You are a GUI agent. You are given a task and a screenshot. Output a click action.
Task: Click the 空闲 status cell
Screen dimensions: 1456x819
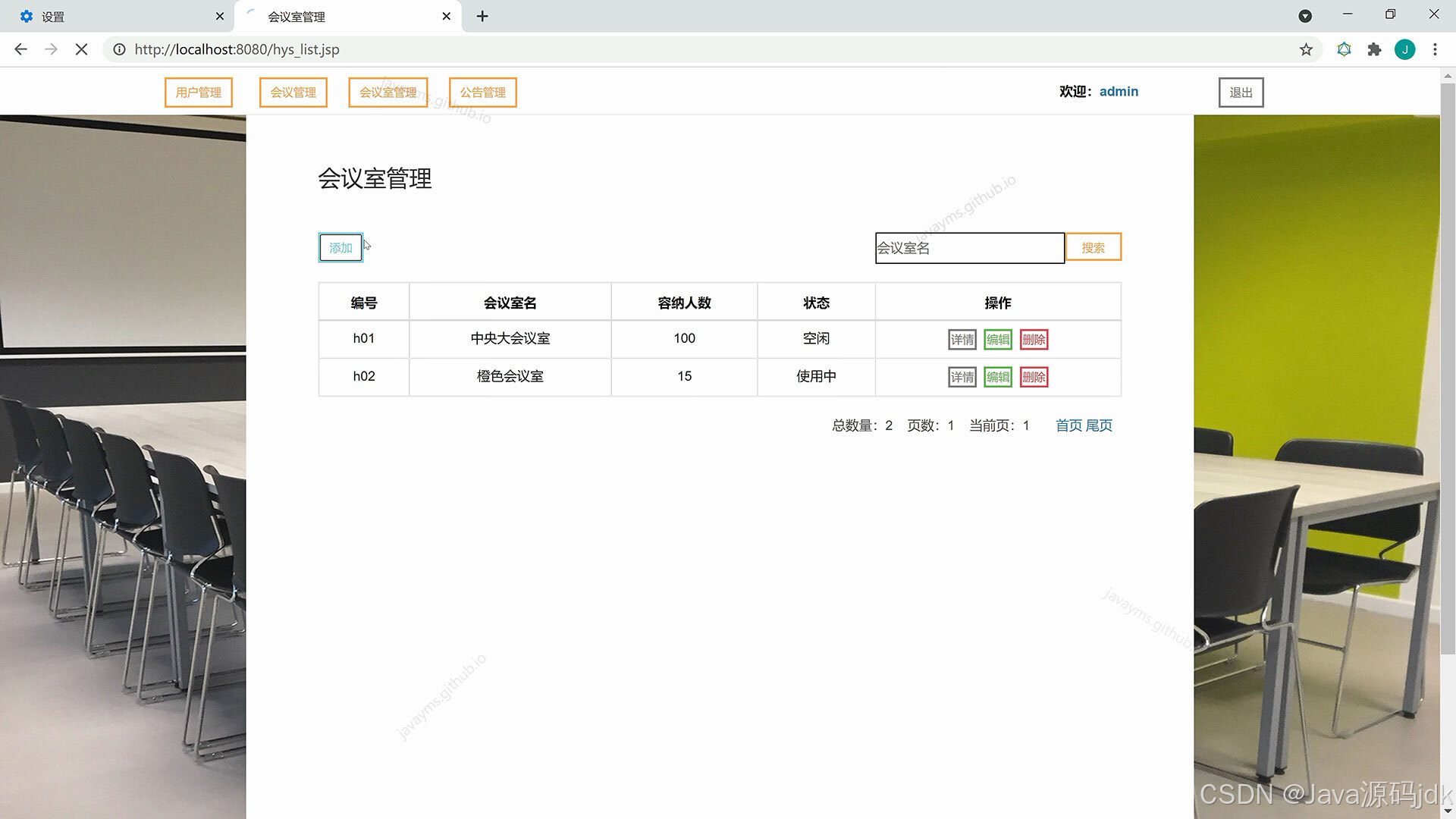[x=817, y=339]
